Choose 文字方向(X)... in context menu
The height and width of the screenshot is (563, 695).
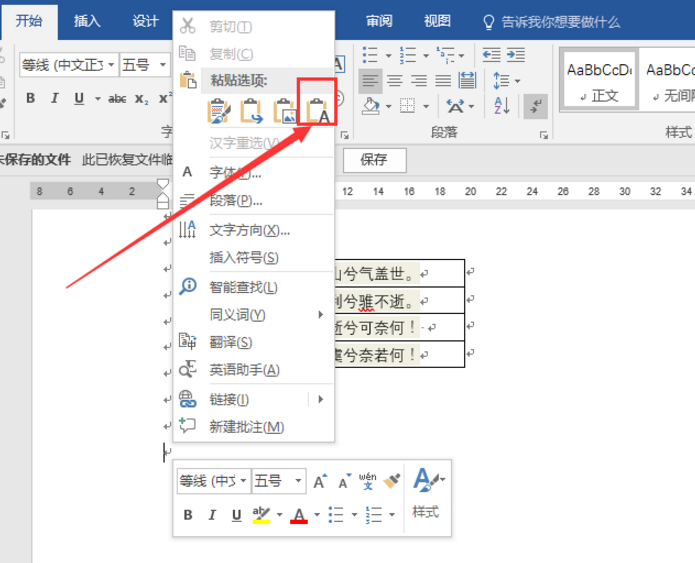coord(253,230)
